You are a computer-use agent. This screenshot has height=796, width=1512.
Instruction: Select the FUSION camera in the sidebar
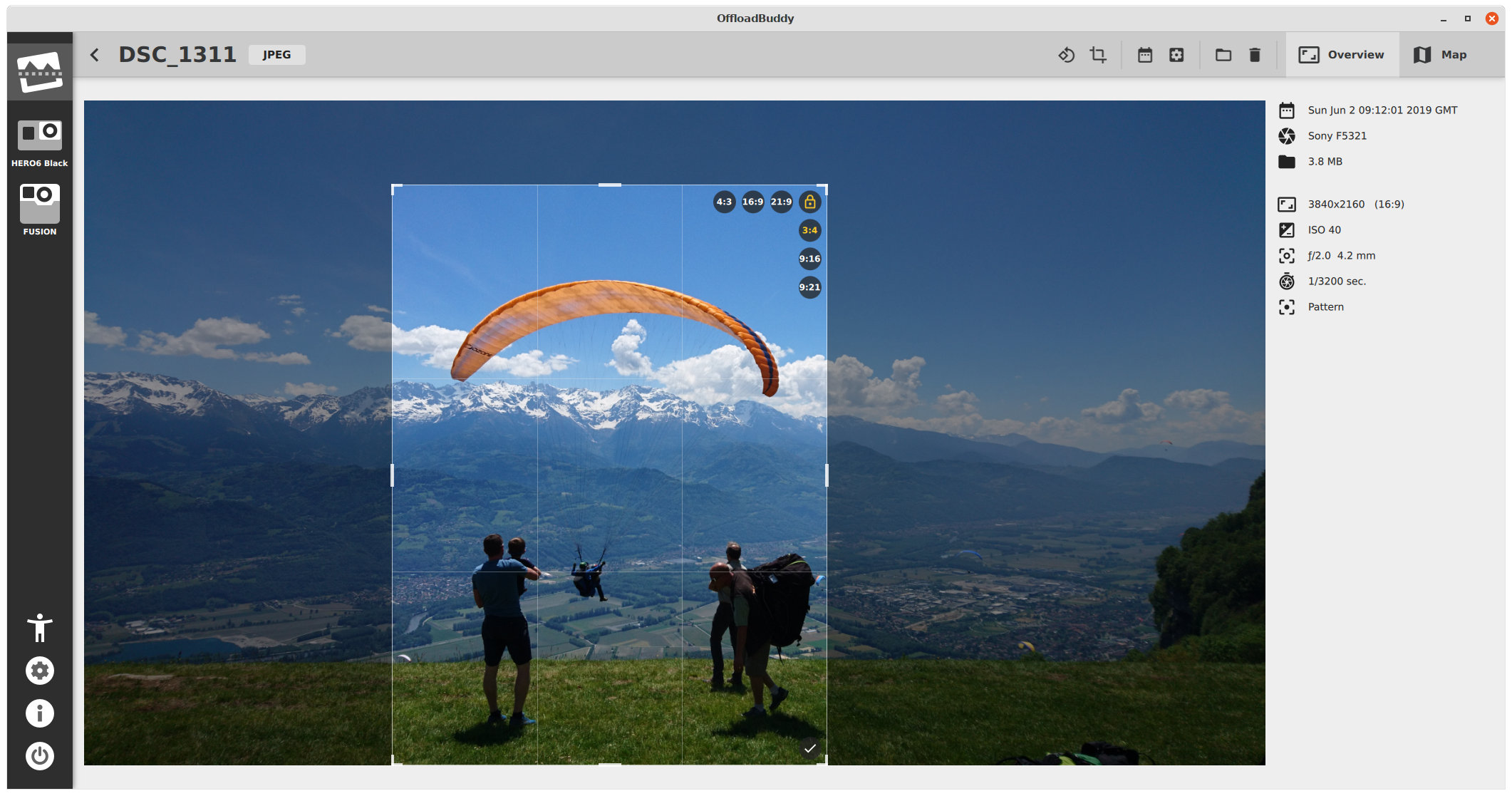[x=40, y=210]
